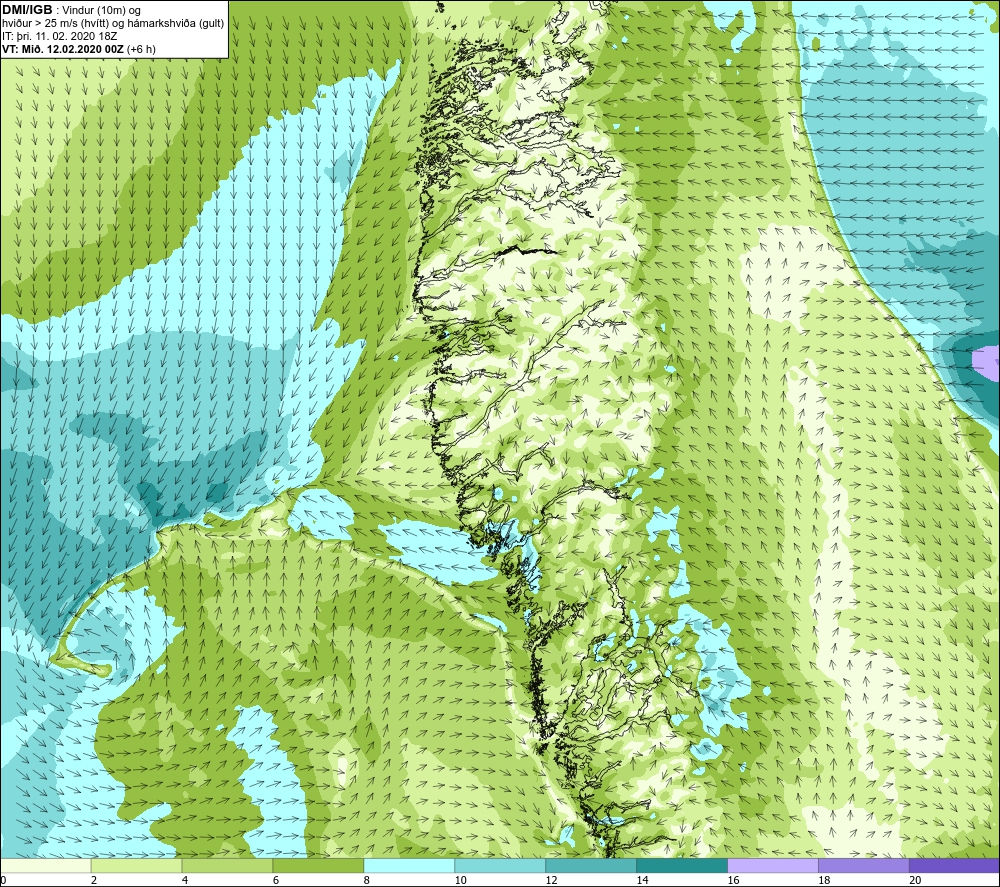This screenshot has width=1000, height=887.
Task: Click the scale label '20'
Action: click(x=915, y=880)
